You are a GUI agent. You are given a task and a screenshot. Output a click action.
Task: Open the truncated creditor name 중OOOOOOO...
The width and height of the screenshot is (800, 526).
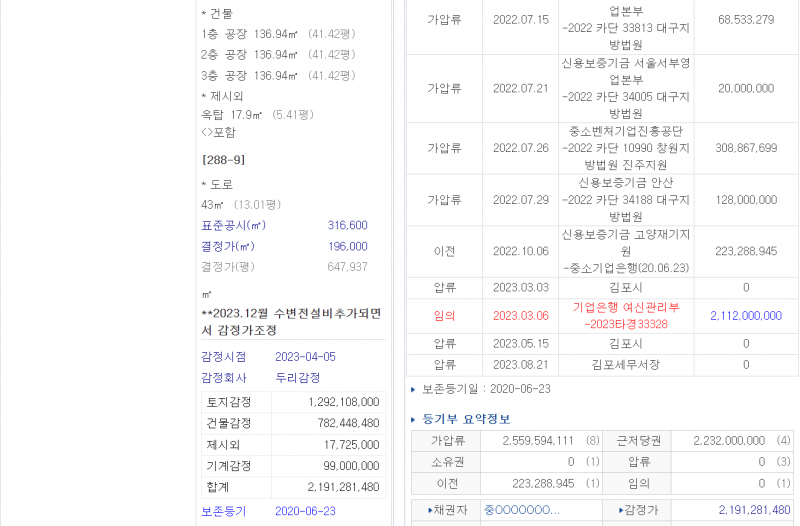(521, 510)
